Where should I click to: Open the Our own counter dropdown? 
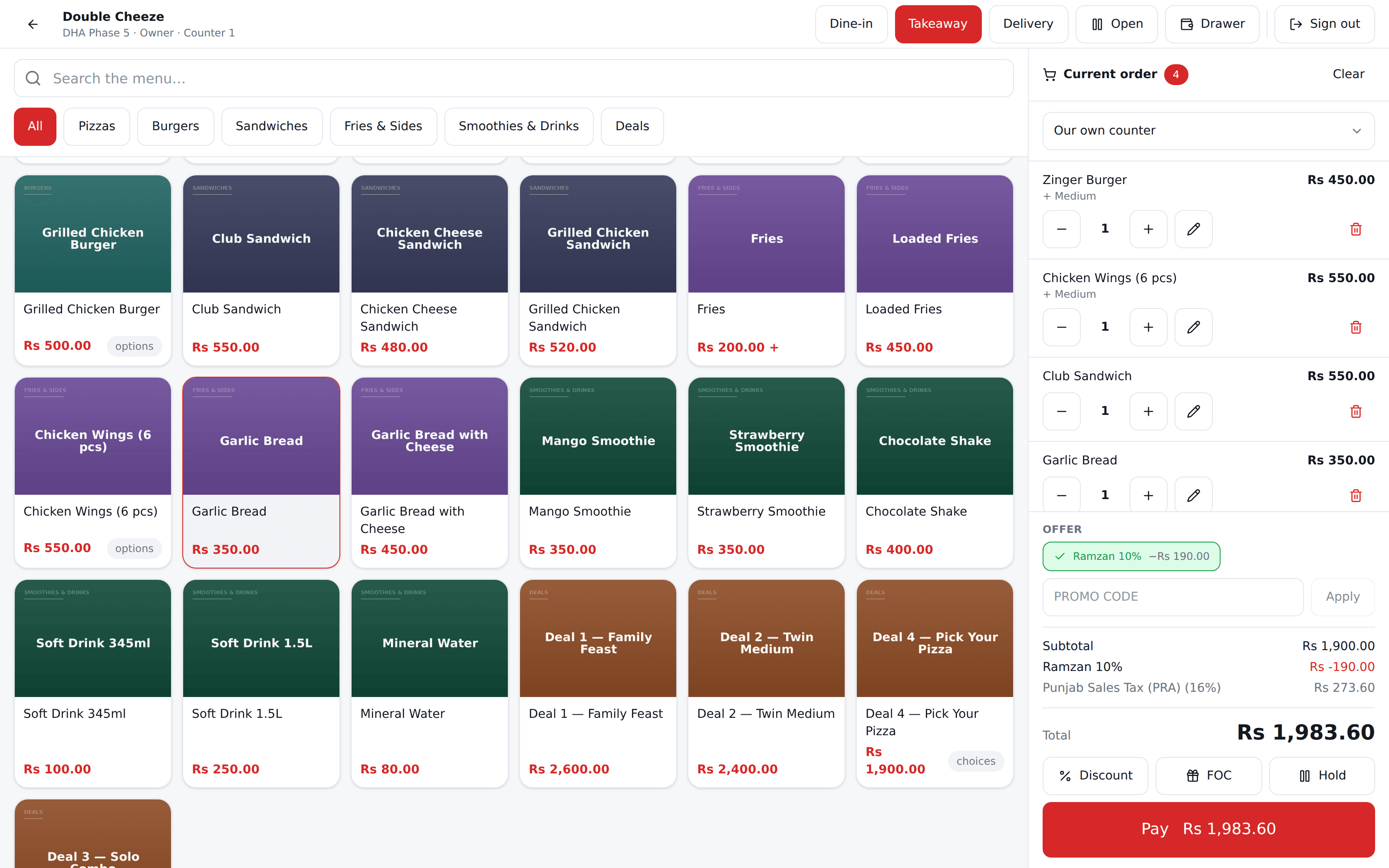[x=1208, y=131]
